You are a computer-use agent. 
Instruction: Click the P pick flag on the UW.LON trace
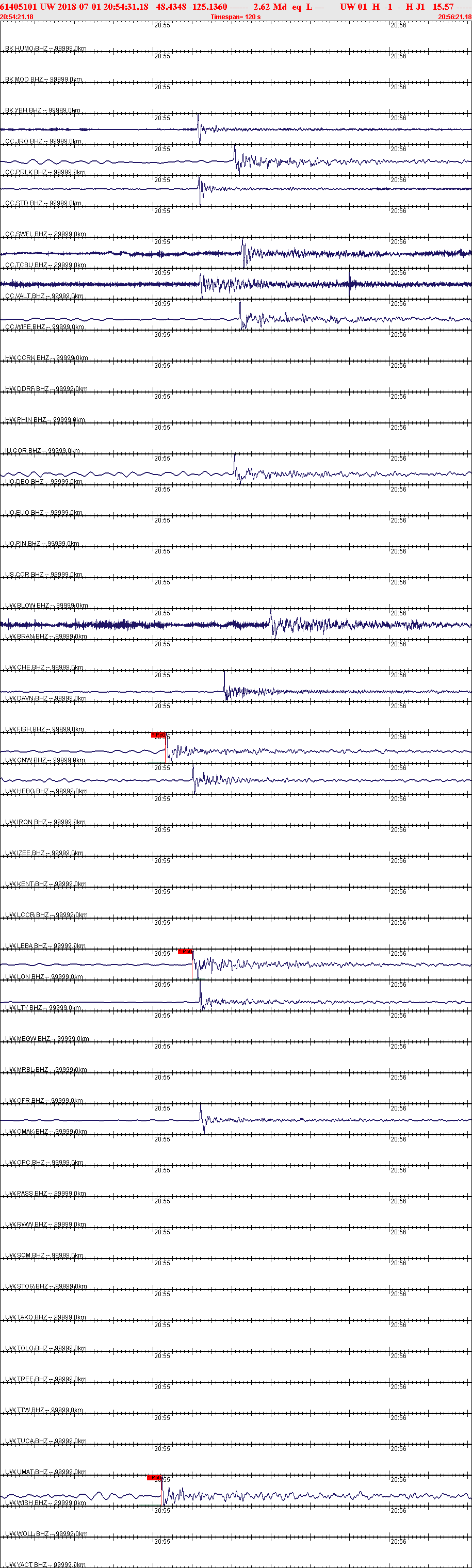click(185, 952)
